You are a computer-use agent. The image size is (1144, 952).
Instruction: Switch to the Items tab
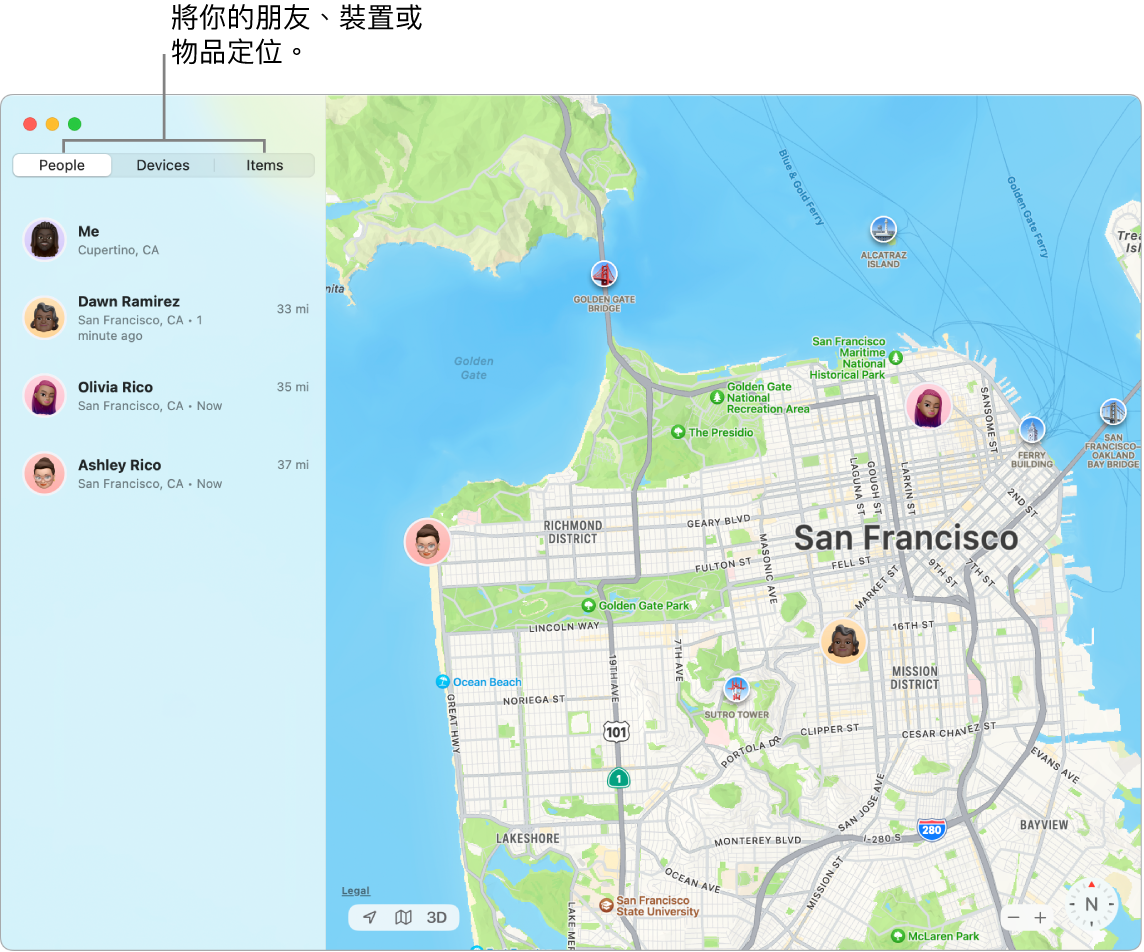(x=265, y=165)
